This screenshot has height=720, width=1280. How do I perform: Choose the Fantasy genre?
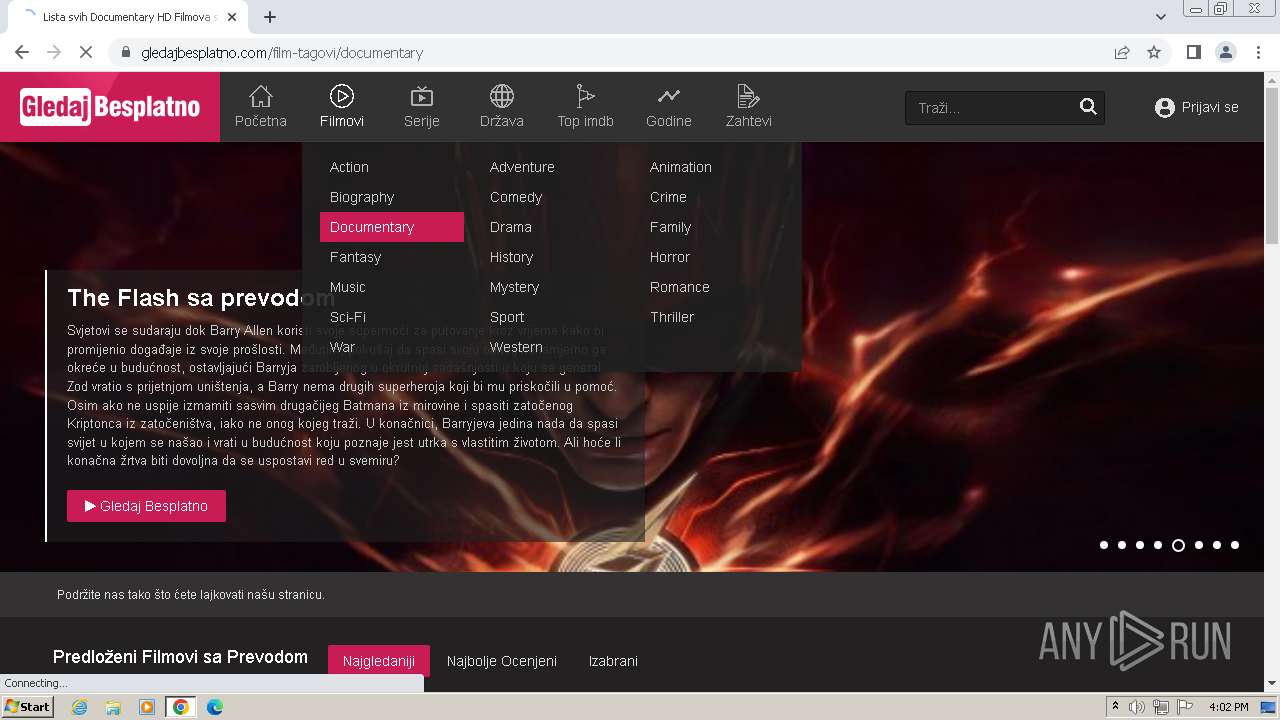click(355, 257)
